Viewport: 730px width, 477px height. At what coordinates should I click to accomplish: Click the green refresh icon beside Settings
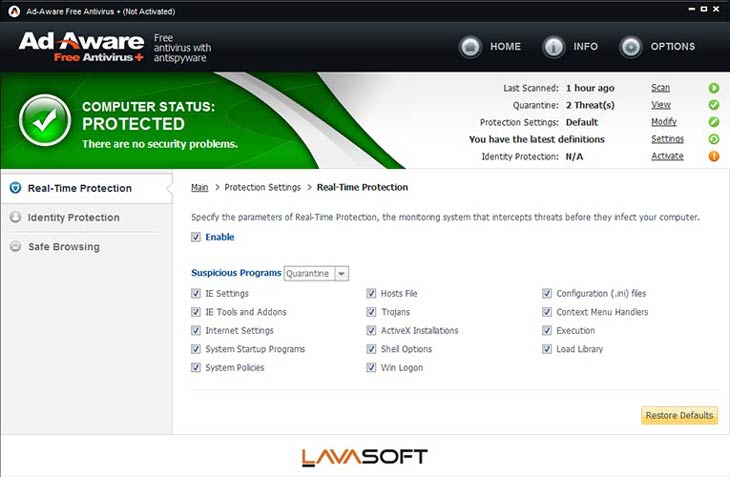coord(714,139)
